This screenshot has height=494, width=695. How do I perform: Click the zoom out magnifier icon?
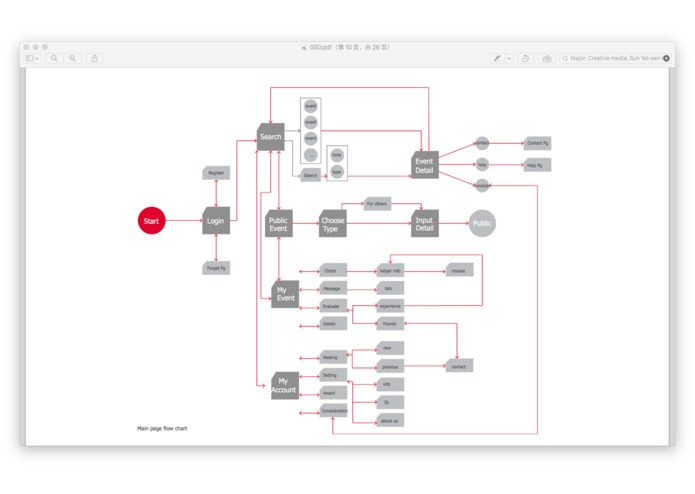54,58
